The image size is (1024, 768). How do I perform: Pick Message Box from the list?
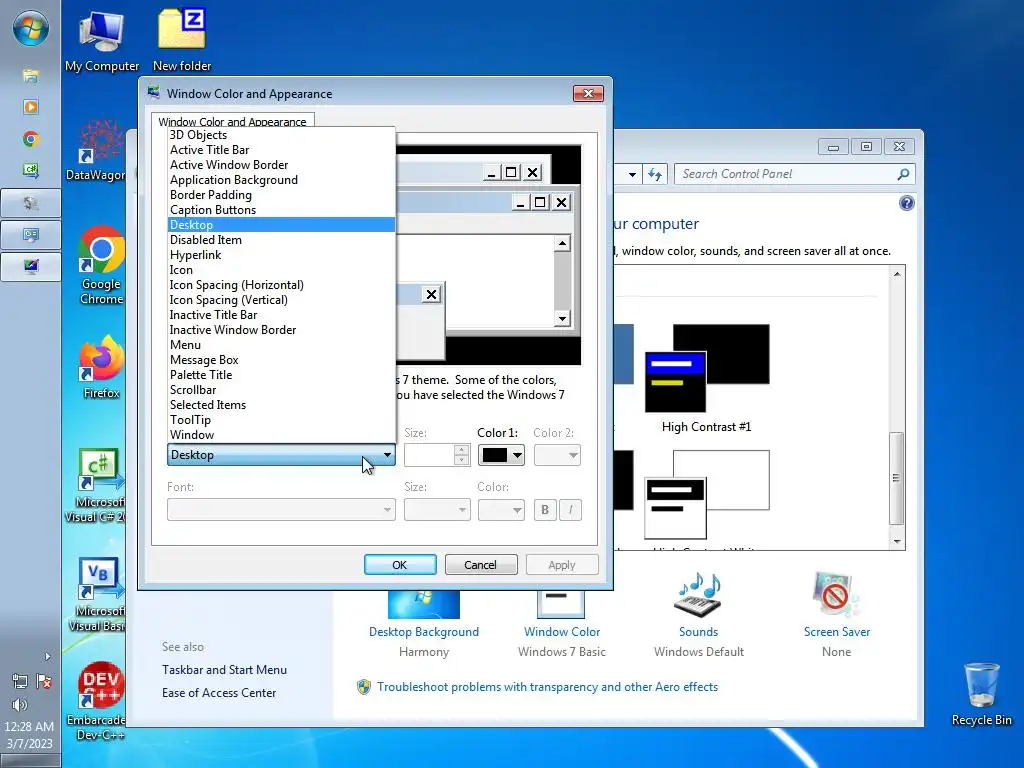281,360
